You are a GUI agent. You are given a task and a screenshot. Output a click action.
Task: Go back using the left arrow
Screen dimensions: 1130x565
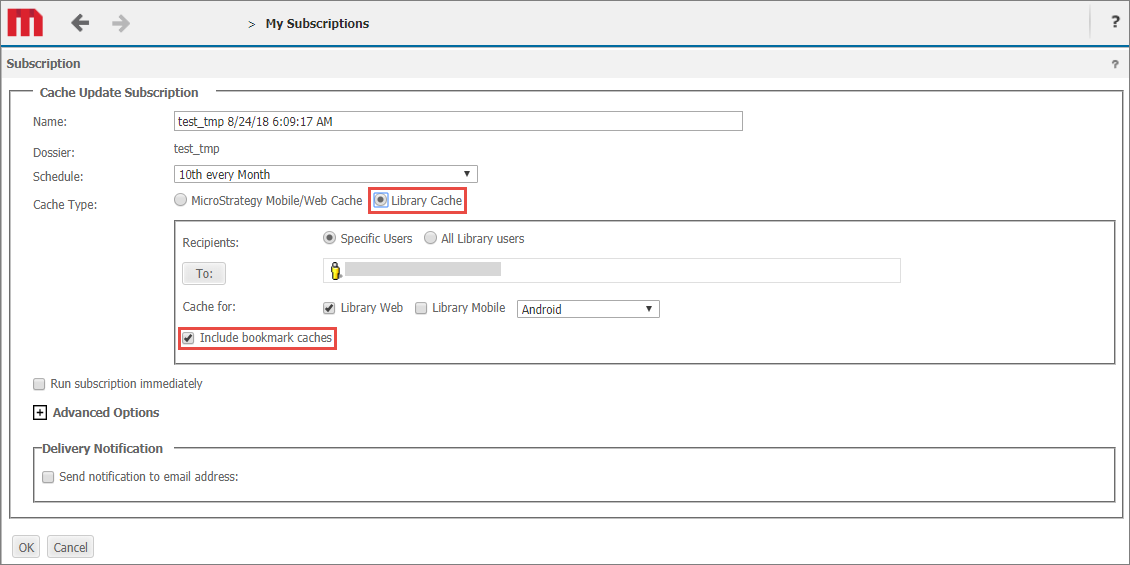(x=80, y=23)
